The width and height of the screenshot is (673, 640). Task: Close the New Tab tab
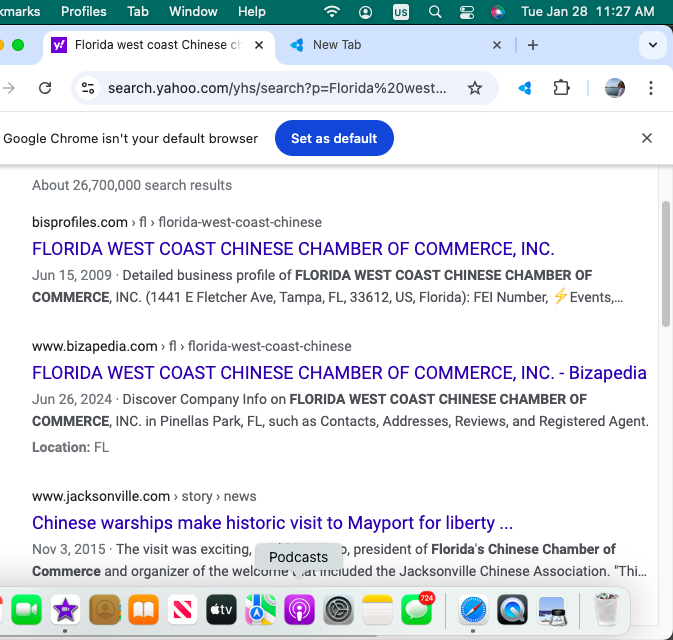[497, 45]
